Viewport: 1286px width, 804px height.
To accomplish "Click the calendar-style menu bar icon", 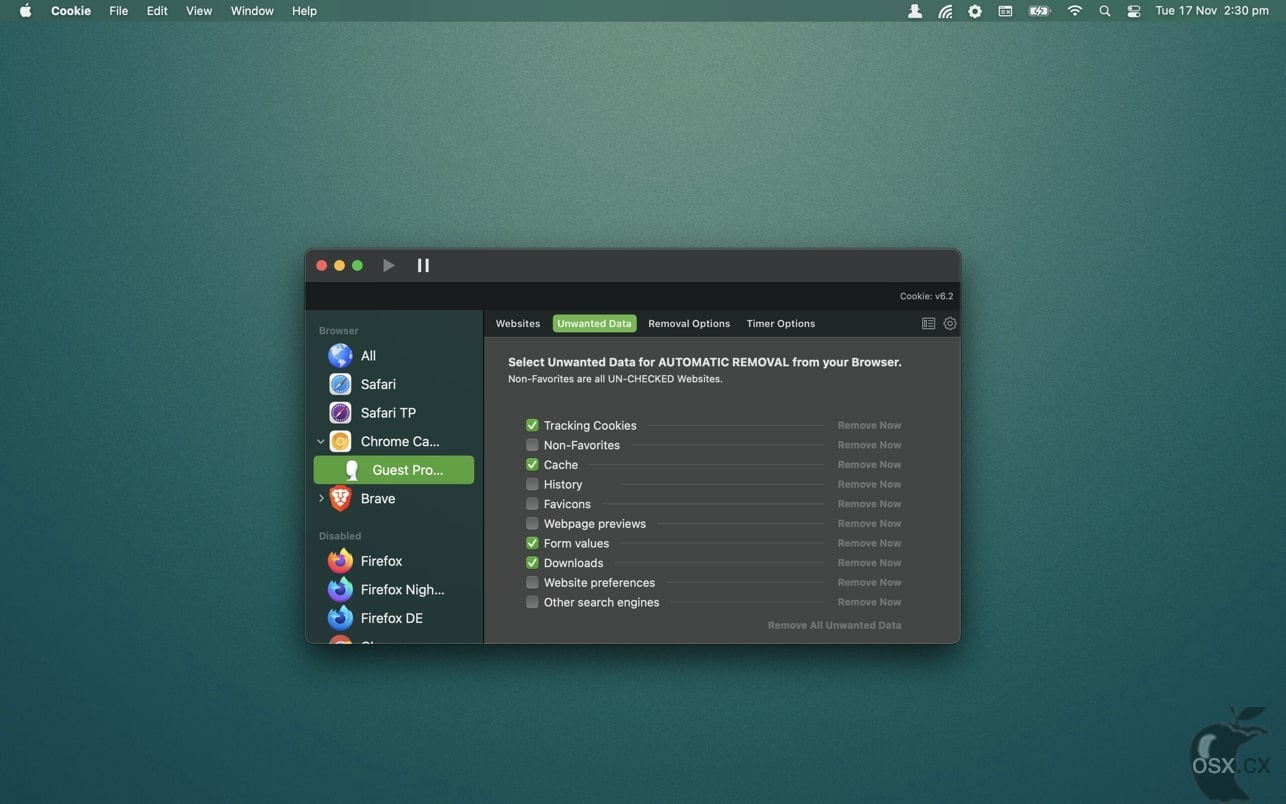I will click(1005, 11).
